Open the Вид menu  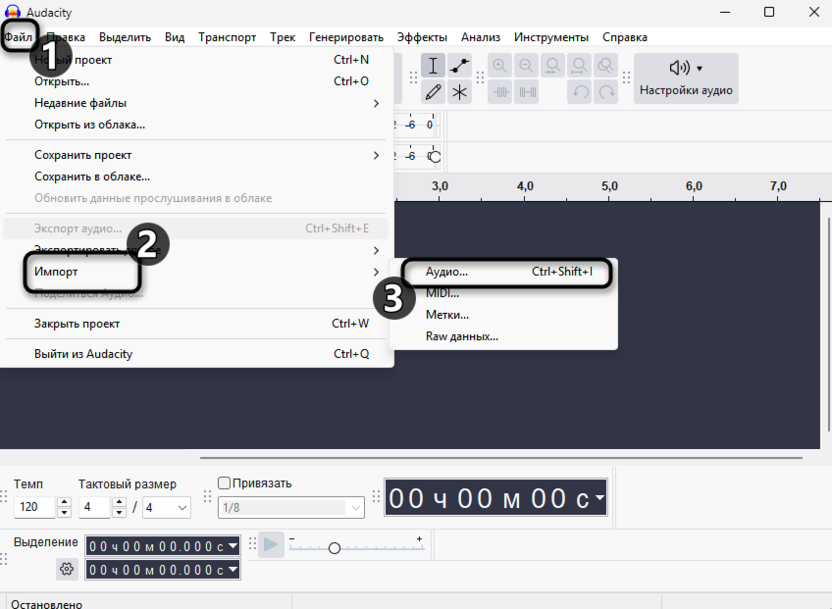click(x=175, y=37)
